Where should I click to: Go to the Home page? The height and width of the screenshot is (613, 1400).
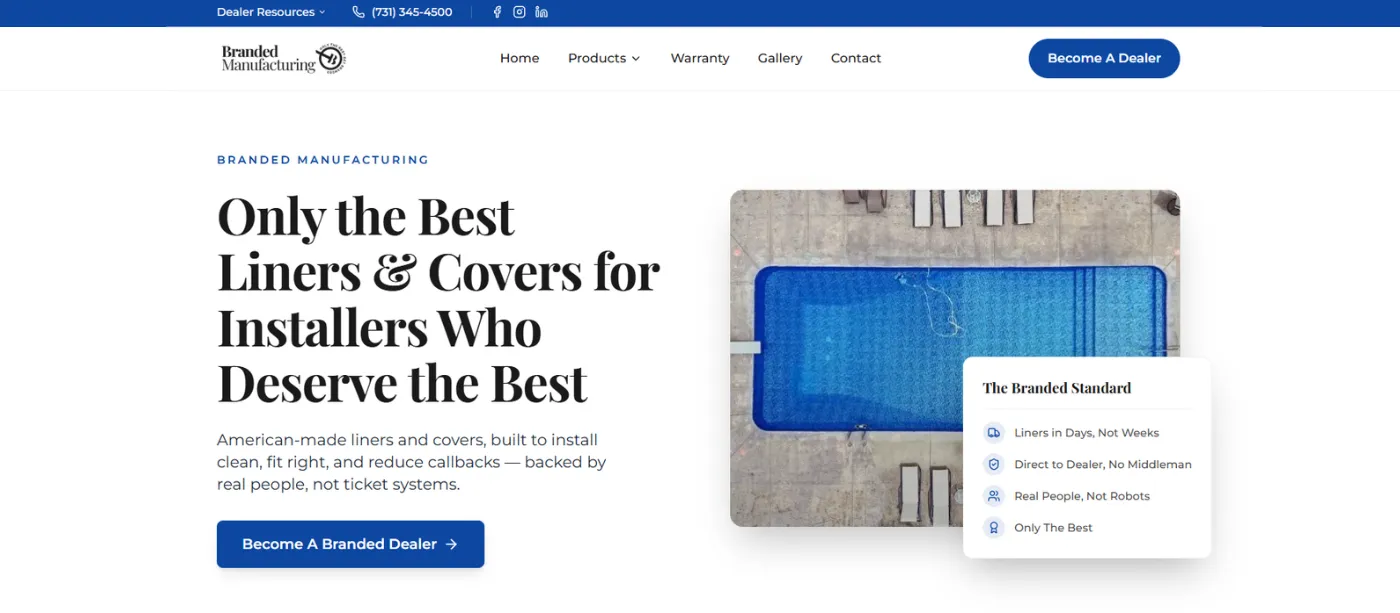[519, 58]
